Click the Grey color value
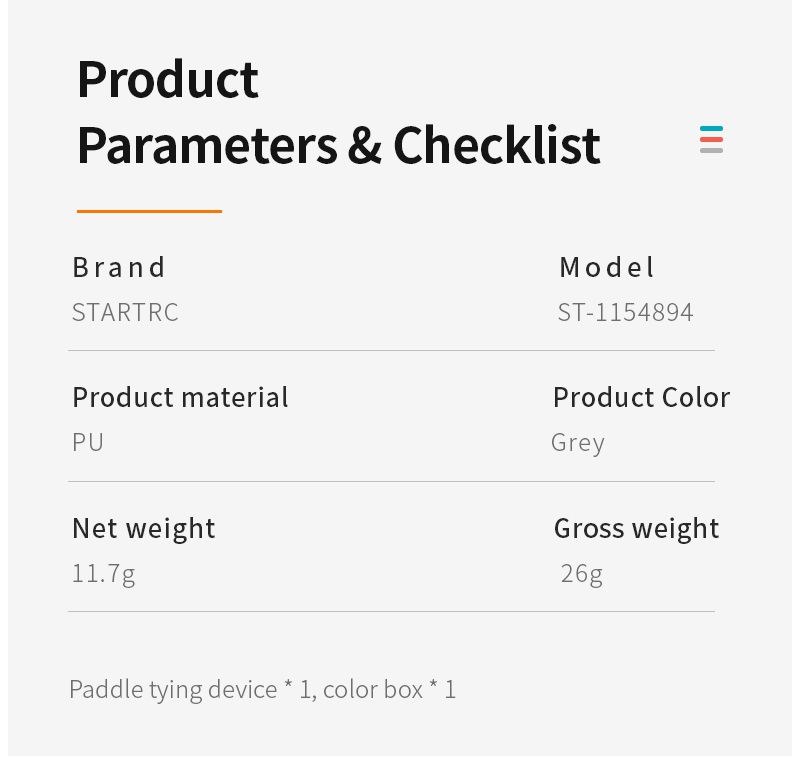This screenshot has height=757, width=800. pos(578,443)
